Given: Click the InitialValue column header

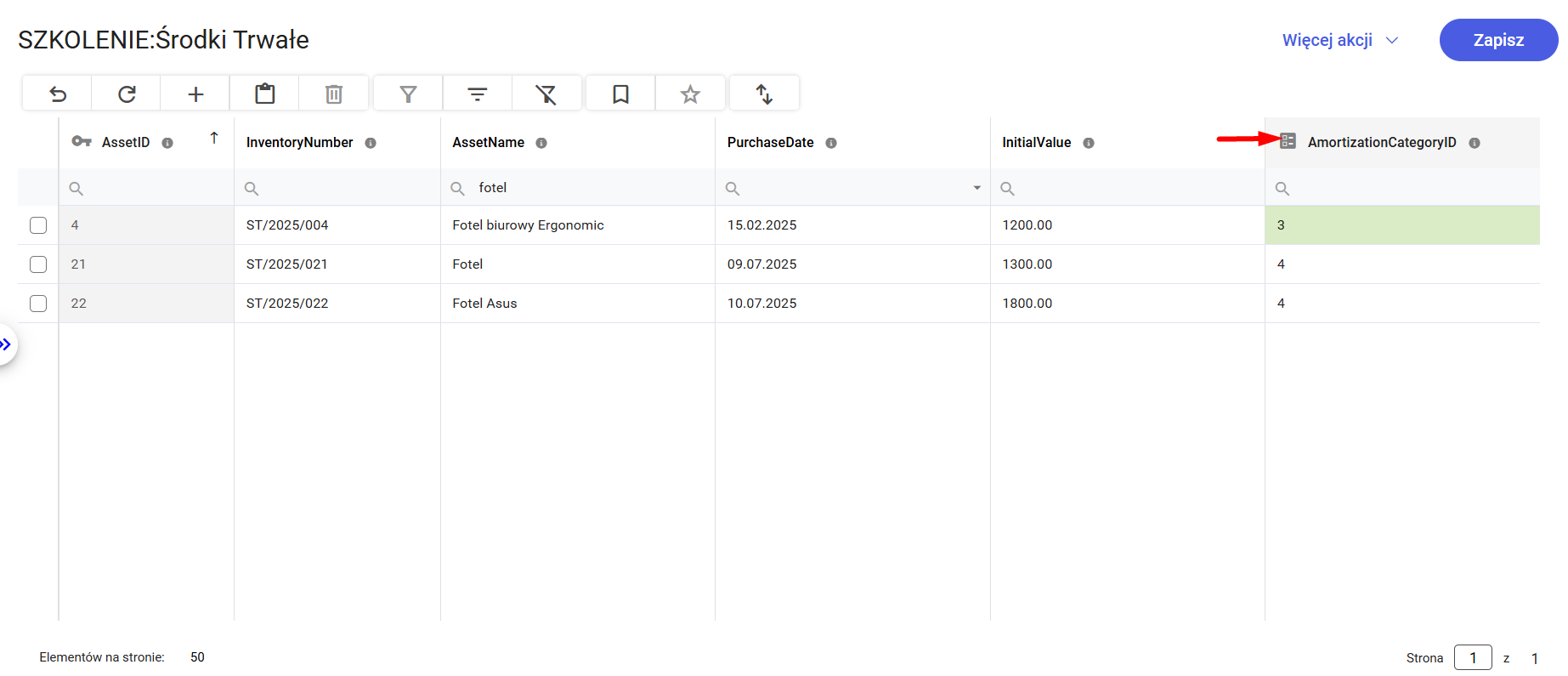Looking at the screenshot, I should coord(1036,143).
